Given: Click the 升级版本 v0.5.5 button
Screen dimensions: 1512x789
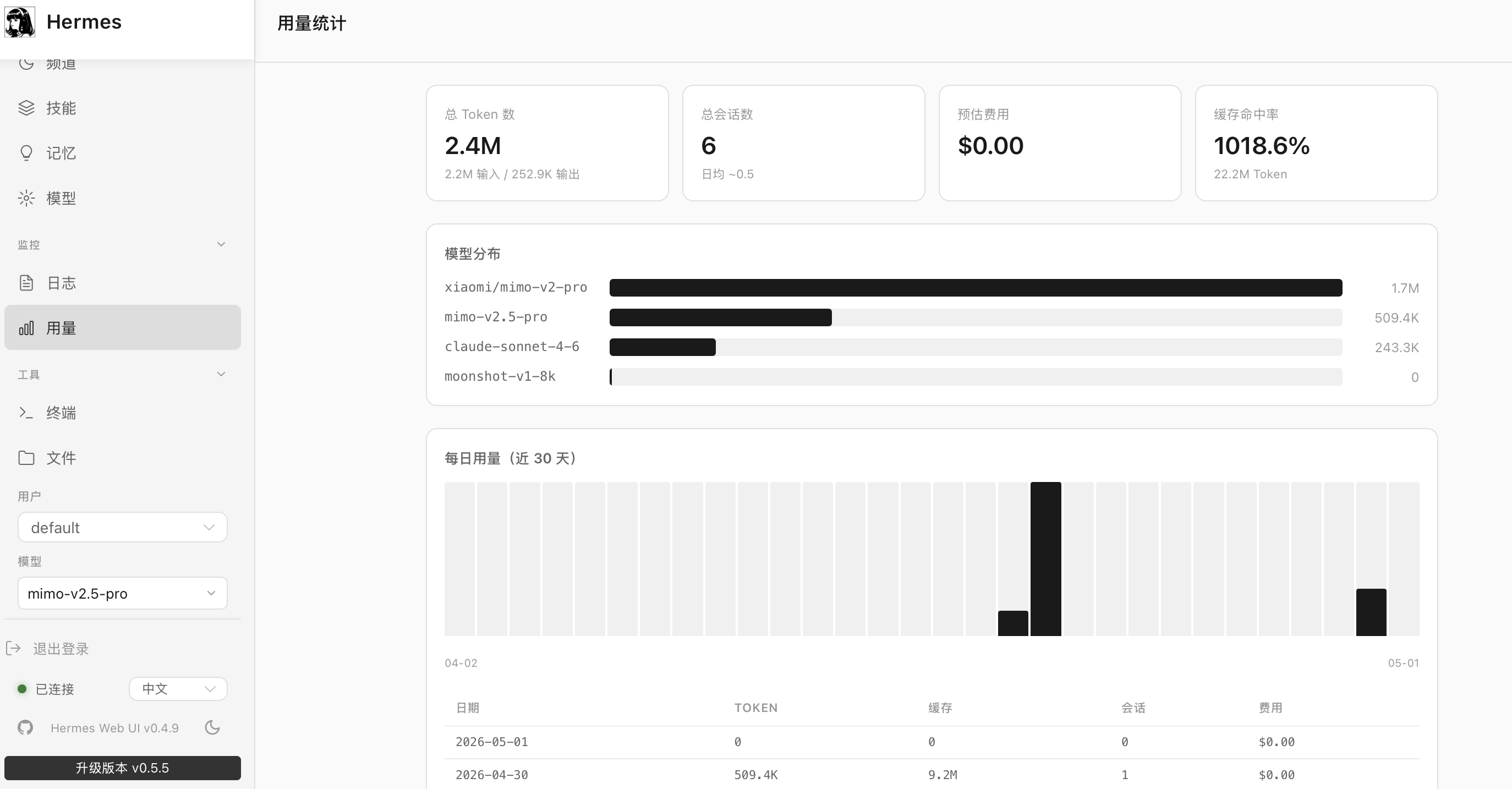Looking at the screenshot, I should (123, 768).
